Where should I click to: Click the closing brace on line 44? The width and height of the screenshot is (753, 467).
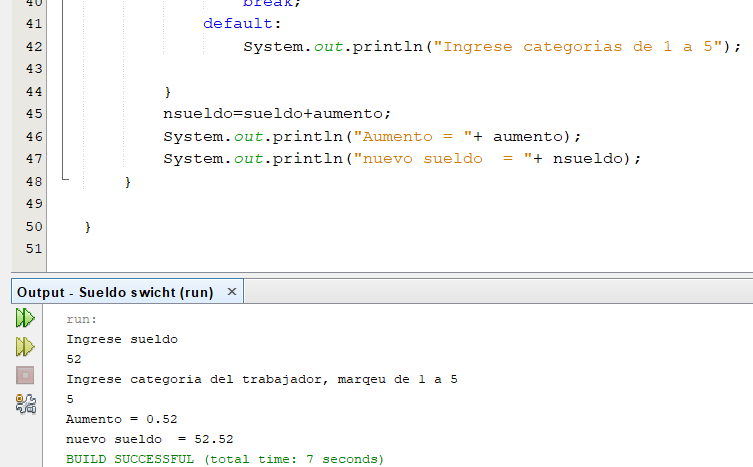tap(168, 92)
